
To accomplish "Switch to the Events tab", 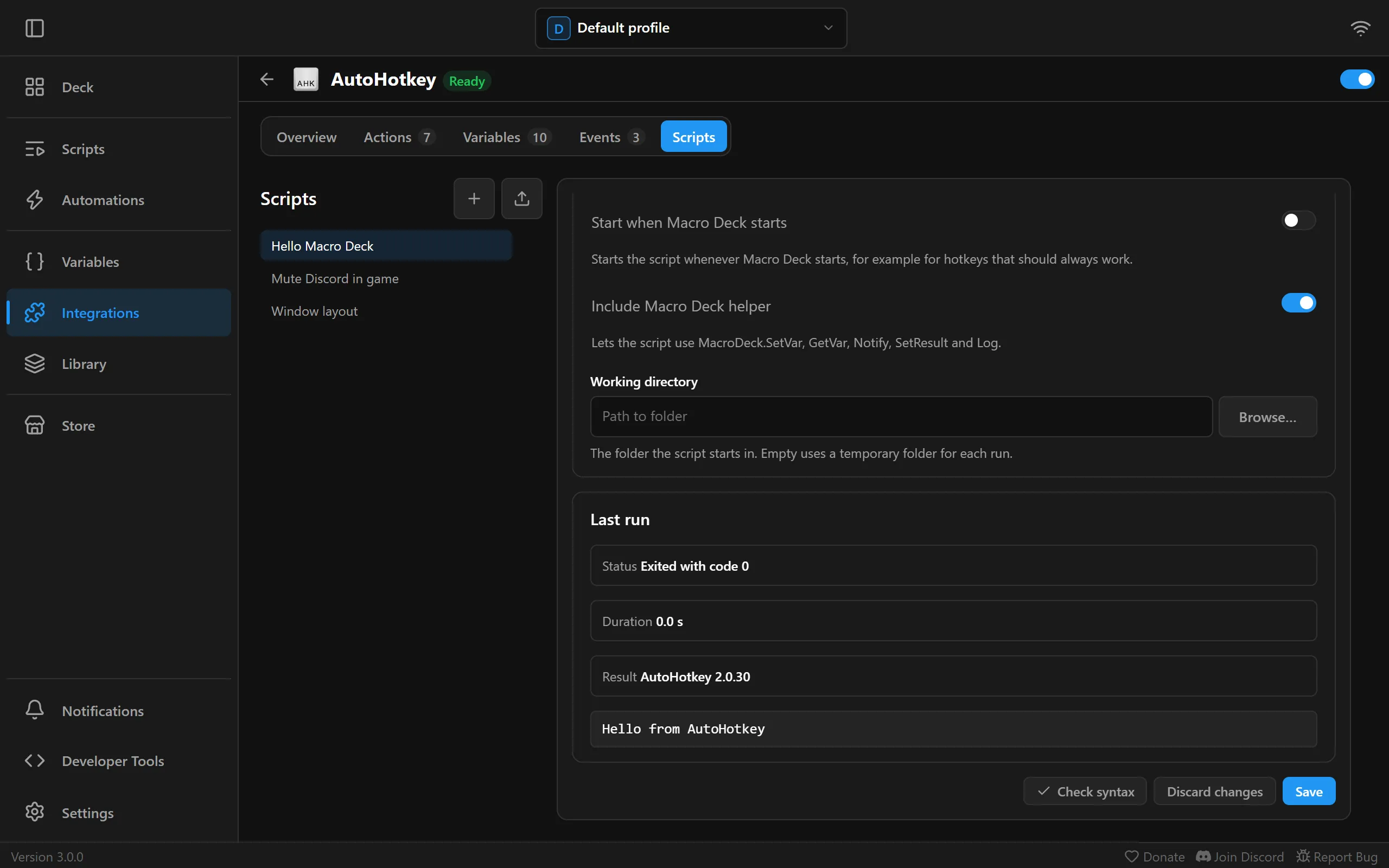I will point(611,137).
